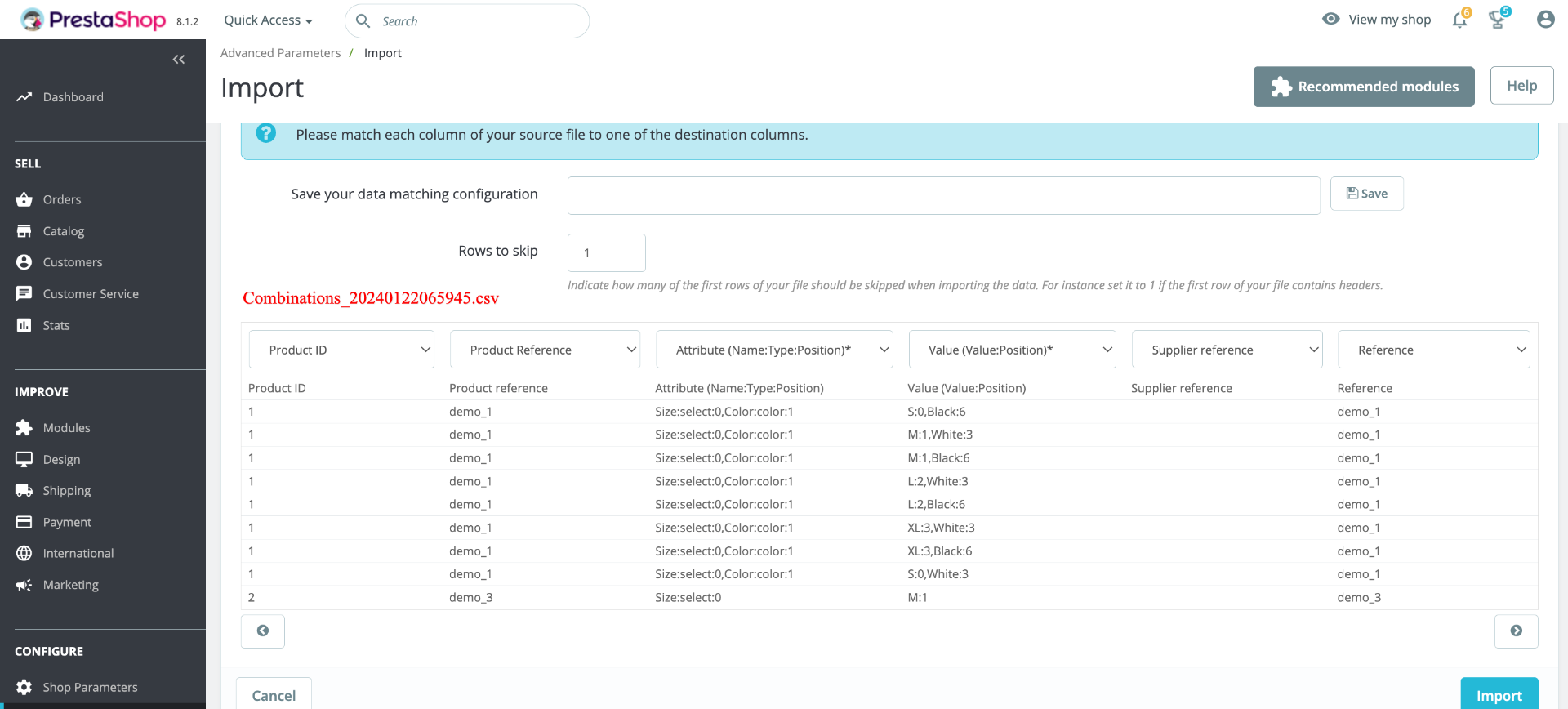Go to next columns with right arrow
Image resolution: width=1568 pixels, height=709 pixels.
pyautogui.click(x=1517, y=631)
